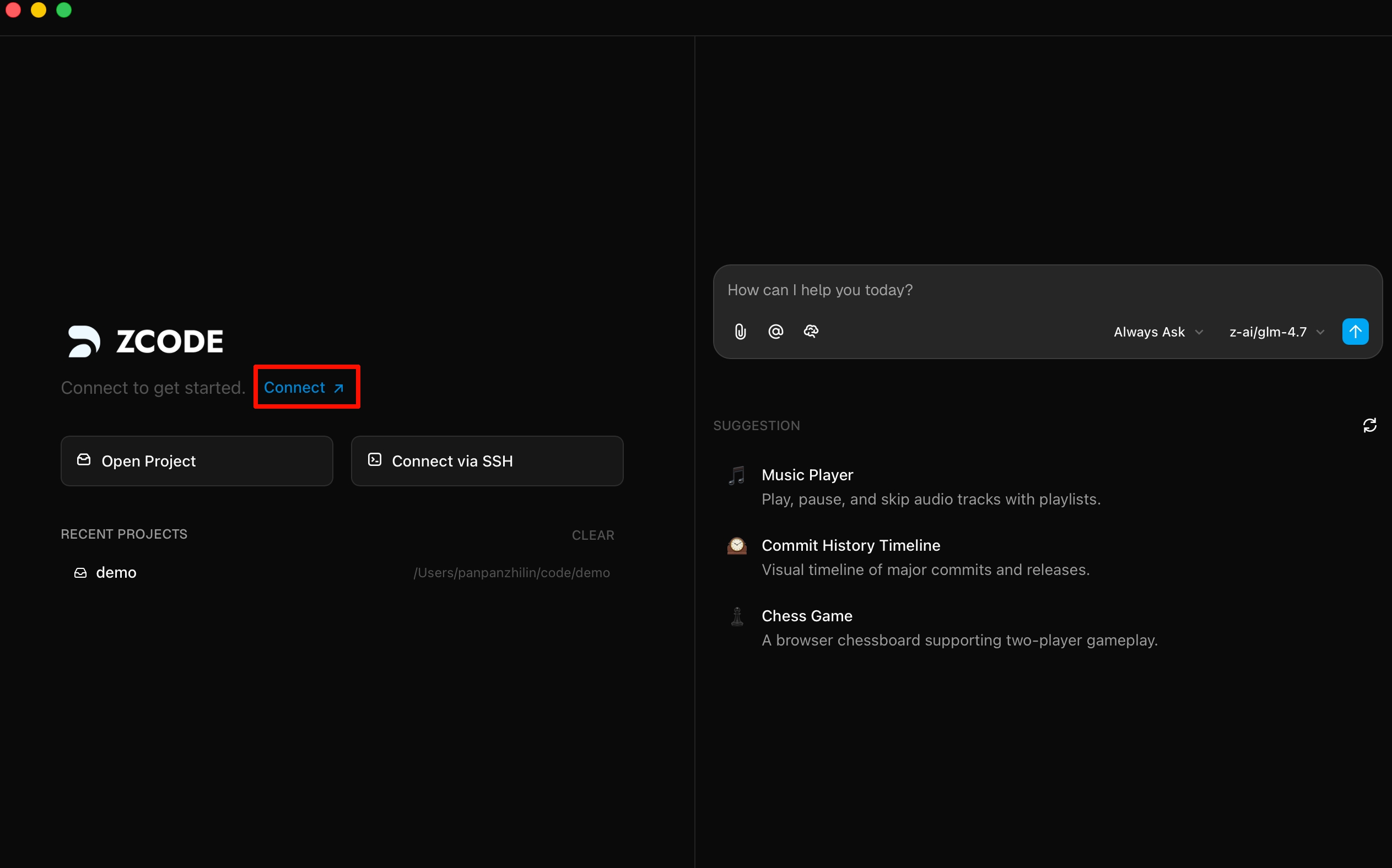
Task: Clear the recent projects list
Action: click(x=592, y=535)
